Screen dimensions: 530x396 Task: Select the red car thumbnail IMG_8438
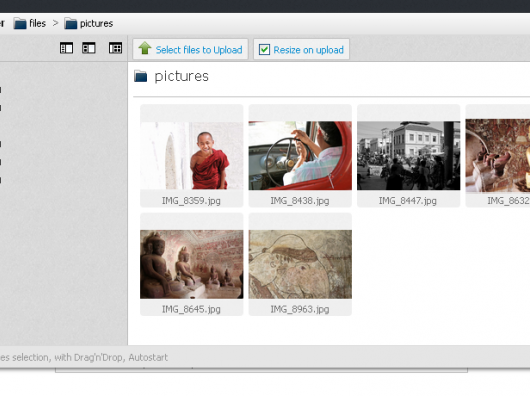pyautogui.click(x=300, y=155)
